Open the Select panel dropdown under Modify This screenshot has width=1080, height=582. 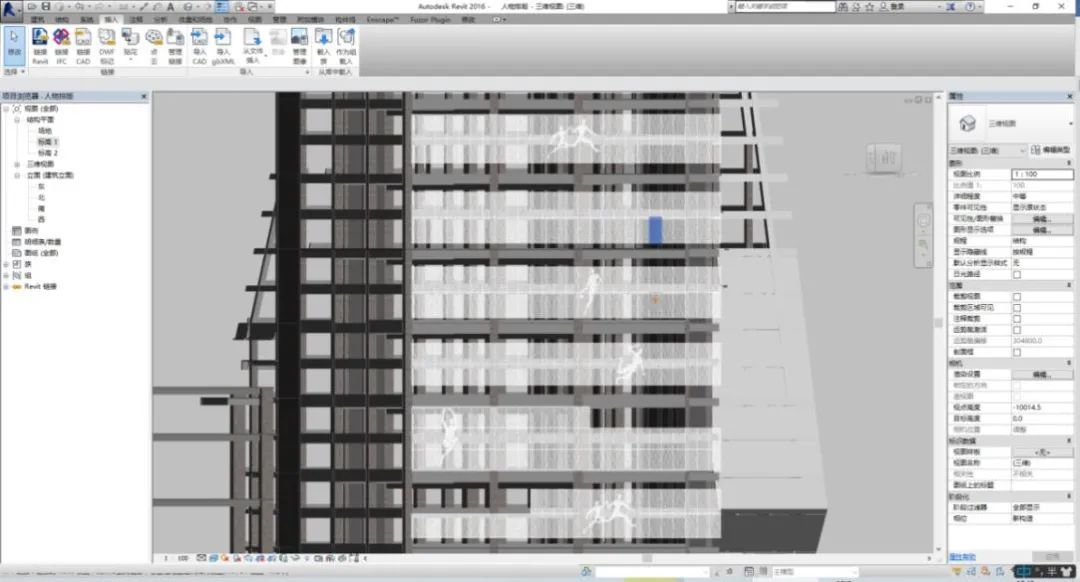tap(14, 72)
